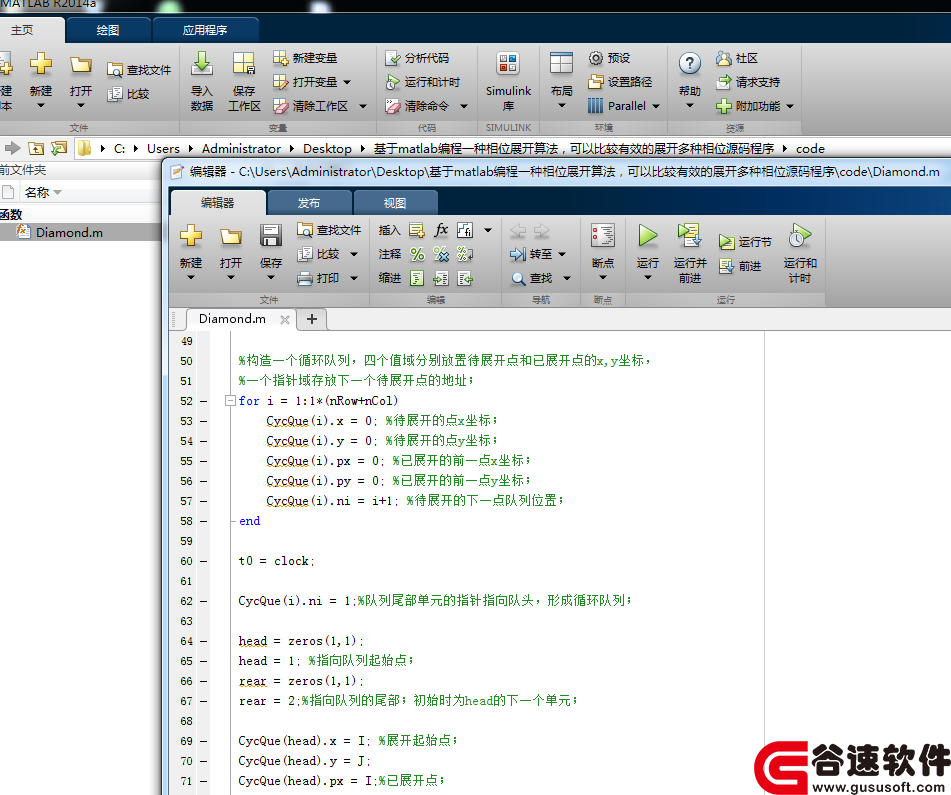Select the Home (主页) tab

tap(22, 30)
